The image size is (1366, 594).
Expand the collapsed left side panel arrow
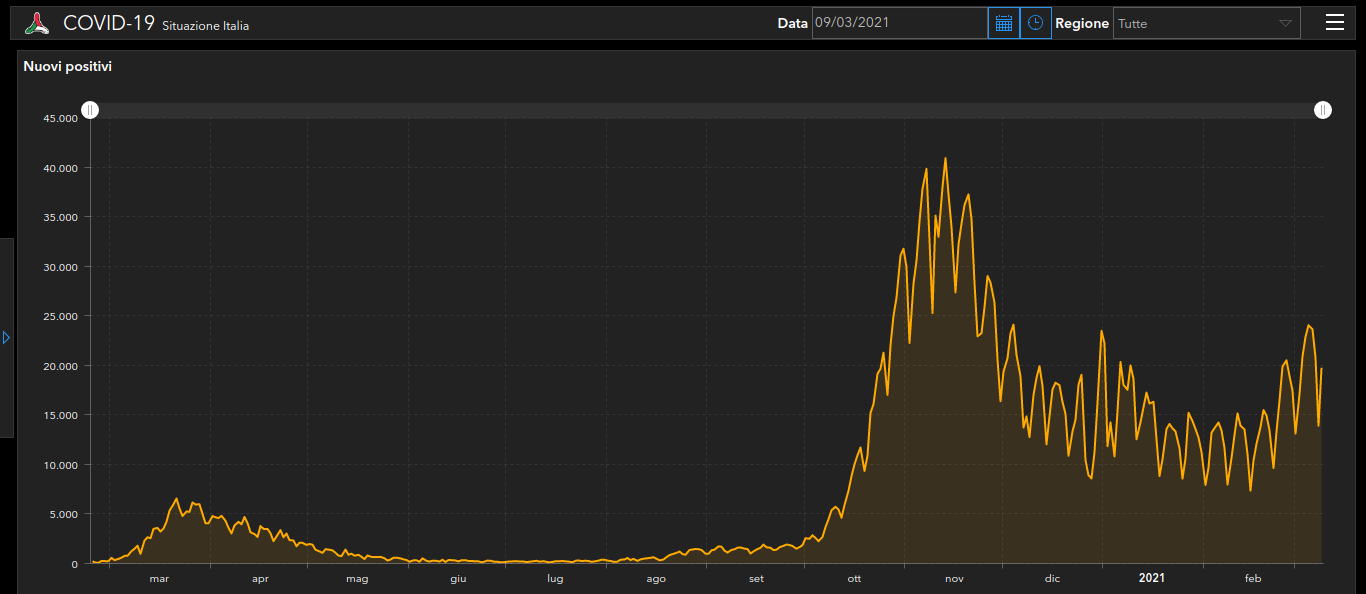pyautogui.click(x=6, y=338)
